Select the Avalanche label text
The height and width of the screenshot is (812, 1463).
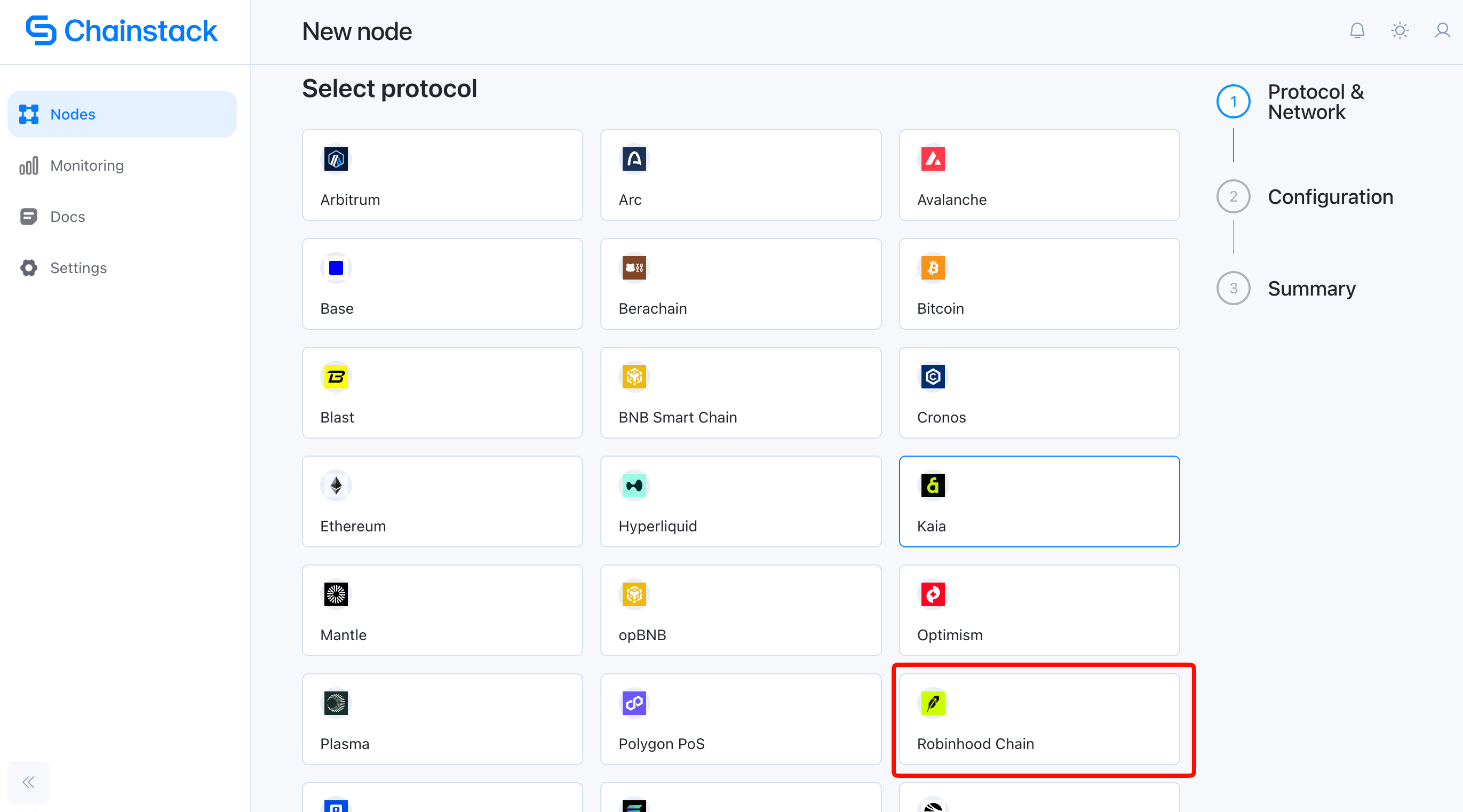952,200
